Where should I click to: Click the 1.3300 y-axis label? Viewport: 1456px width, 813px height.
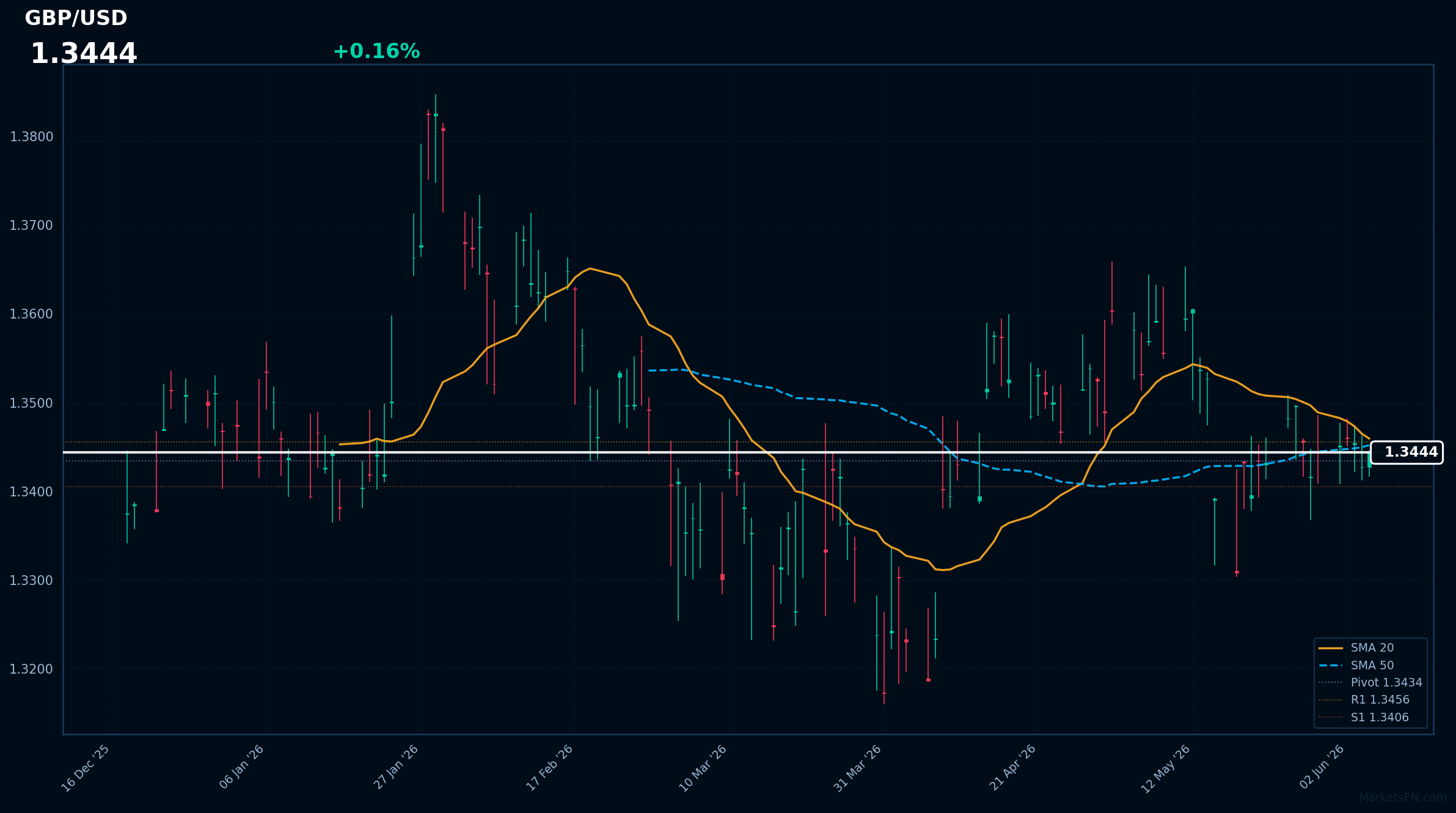[32, 580]
